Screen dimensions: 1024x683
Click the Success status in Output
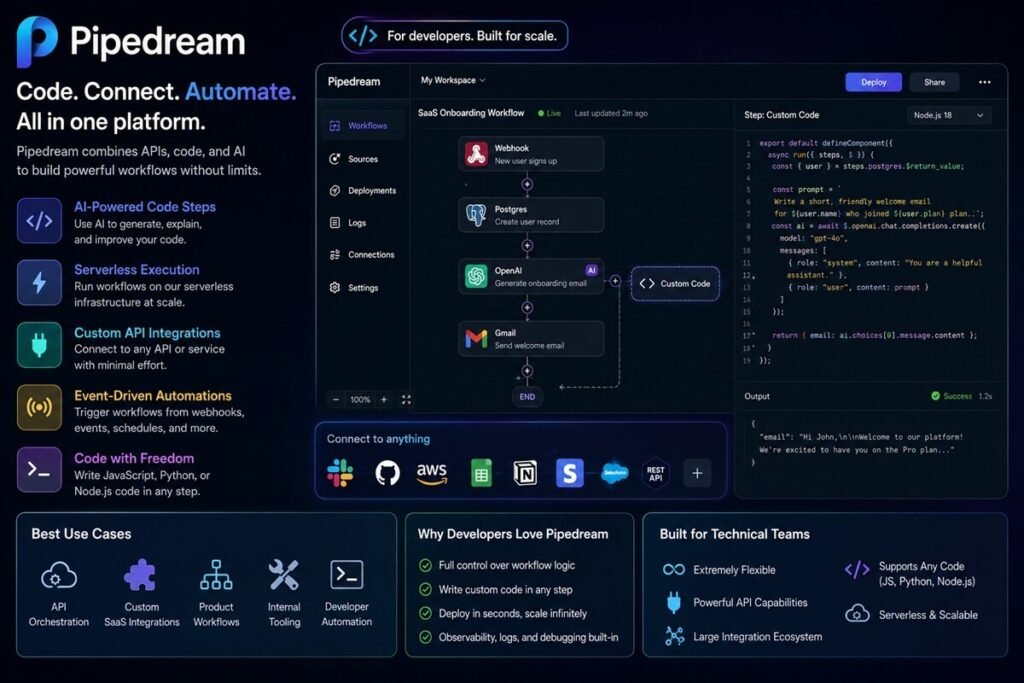pyautogui.click(x=952, y=396)
